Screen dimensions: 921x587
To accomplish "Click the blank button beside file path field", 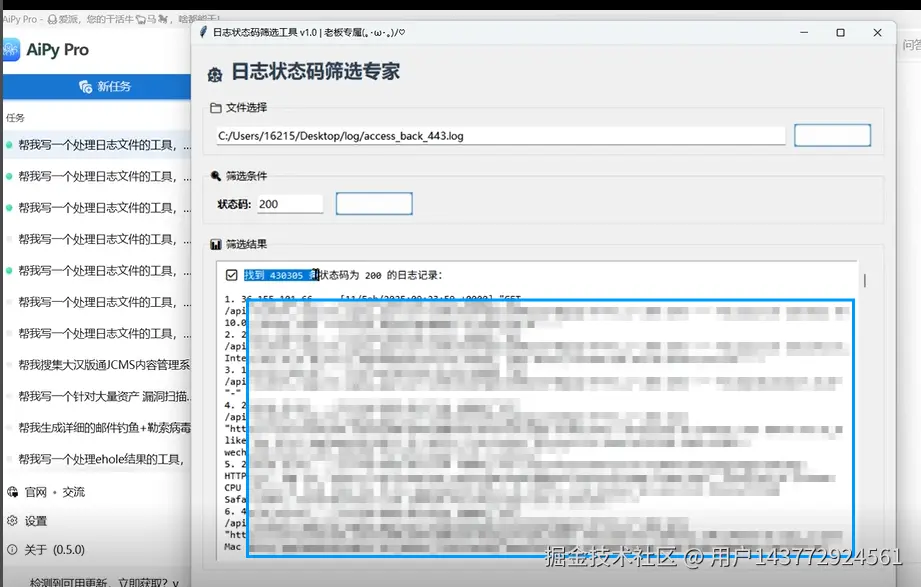I will (x=832, y=135).
